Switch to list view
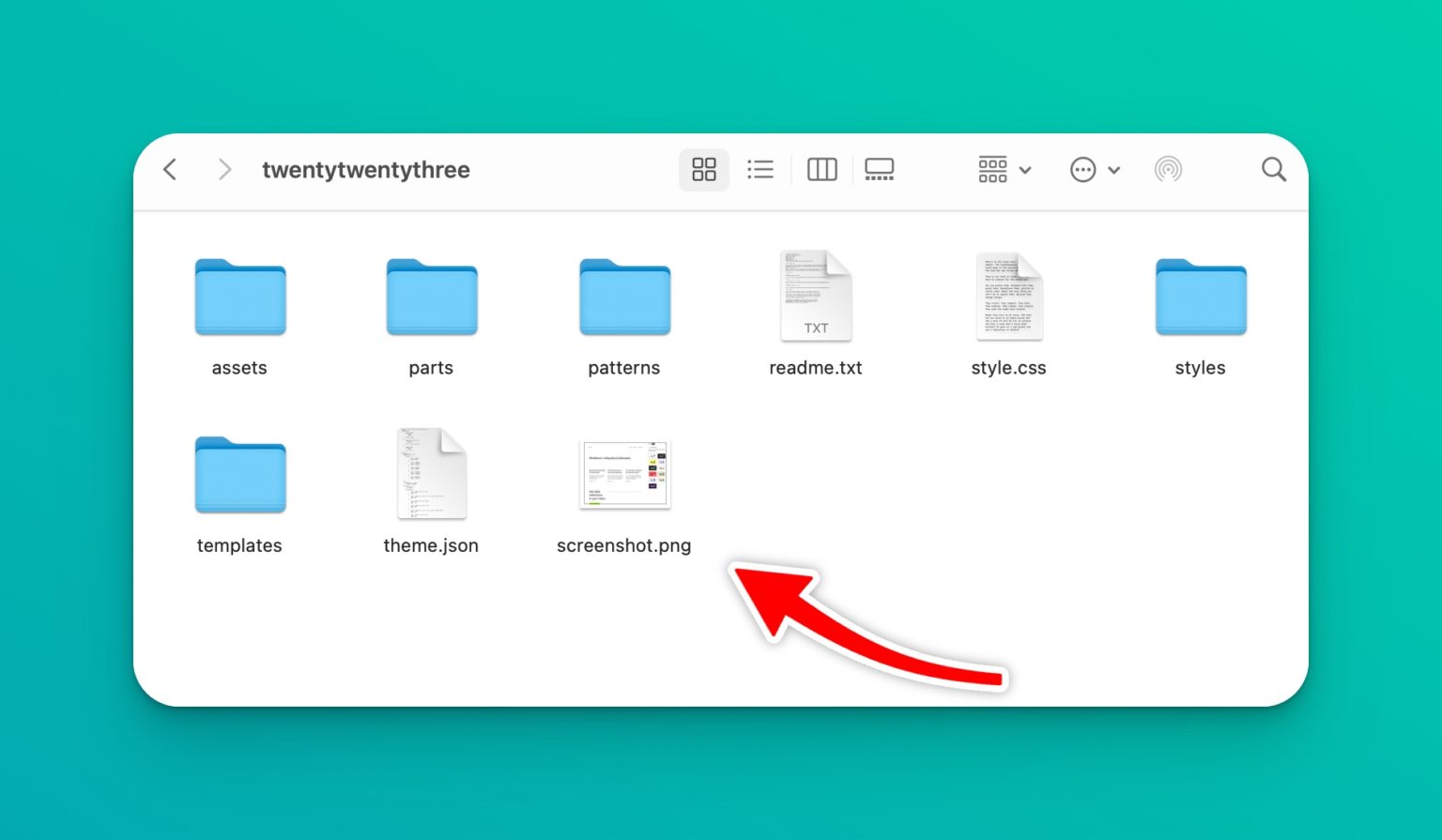The width and height of the screenshot is (1442, 840). (x=760, y=170)
